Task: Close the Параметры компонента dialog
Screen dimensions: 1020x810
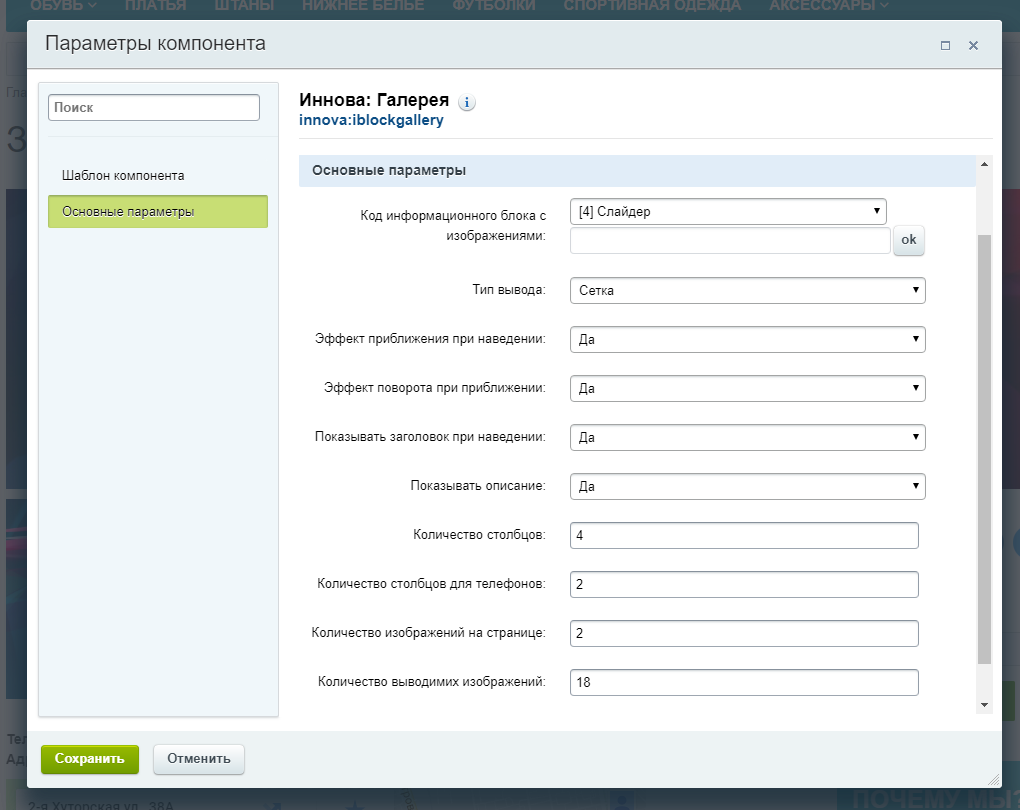Action: click(x=973, y=45)
